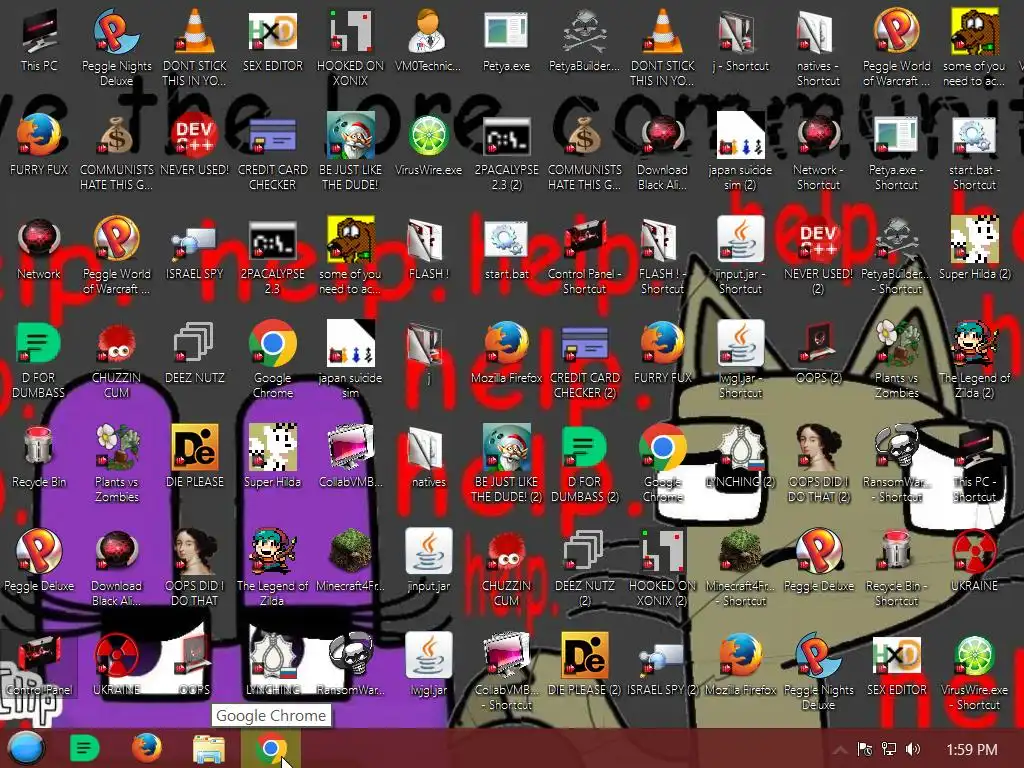Click the Petya.exe - Shortcut icon
This screenshot has width=1024, height=768.
896,152
